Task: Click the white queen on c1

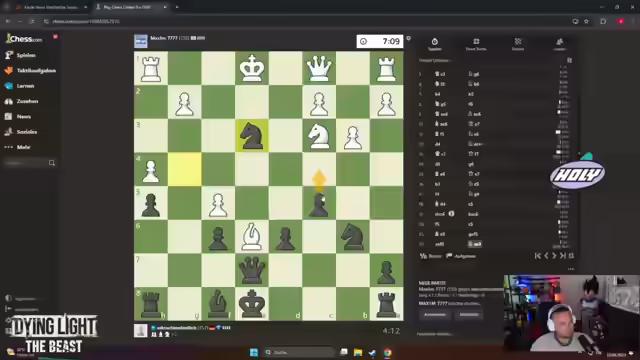Action: tap(319, 68)
